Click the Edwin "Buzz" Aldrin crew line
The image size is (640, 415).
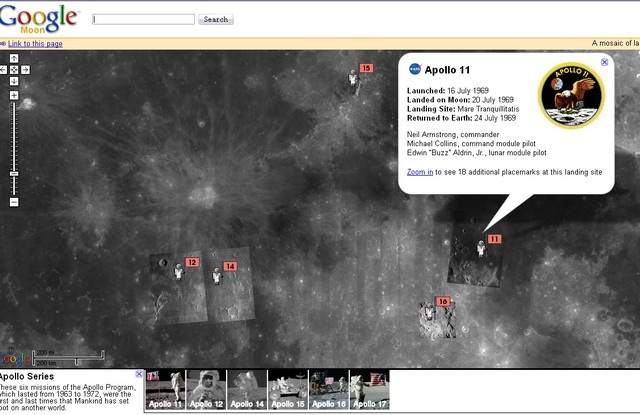(x=476, y=153)
